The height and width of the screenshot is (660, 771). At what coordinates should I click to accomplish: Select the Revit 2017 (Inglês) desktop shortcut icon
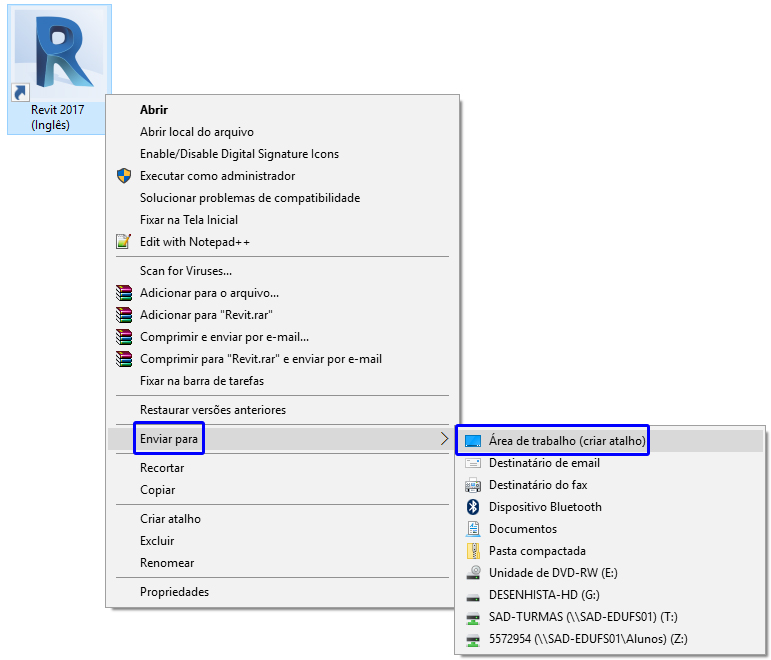point(59,69)
